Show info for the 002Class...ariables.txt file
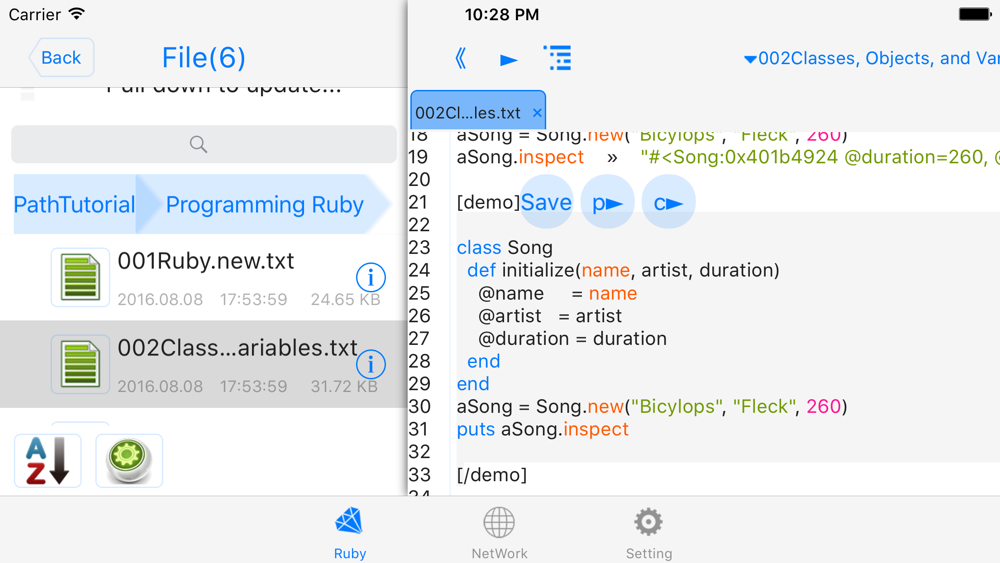 (x=371, y=364)
